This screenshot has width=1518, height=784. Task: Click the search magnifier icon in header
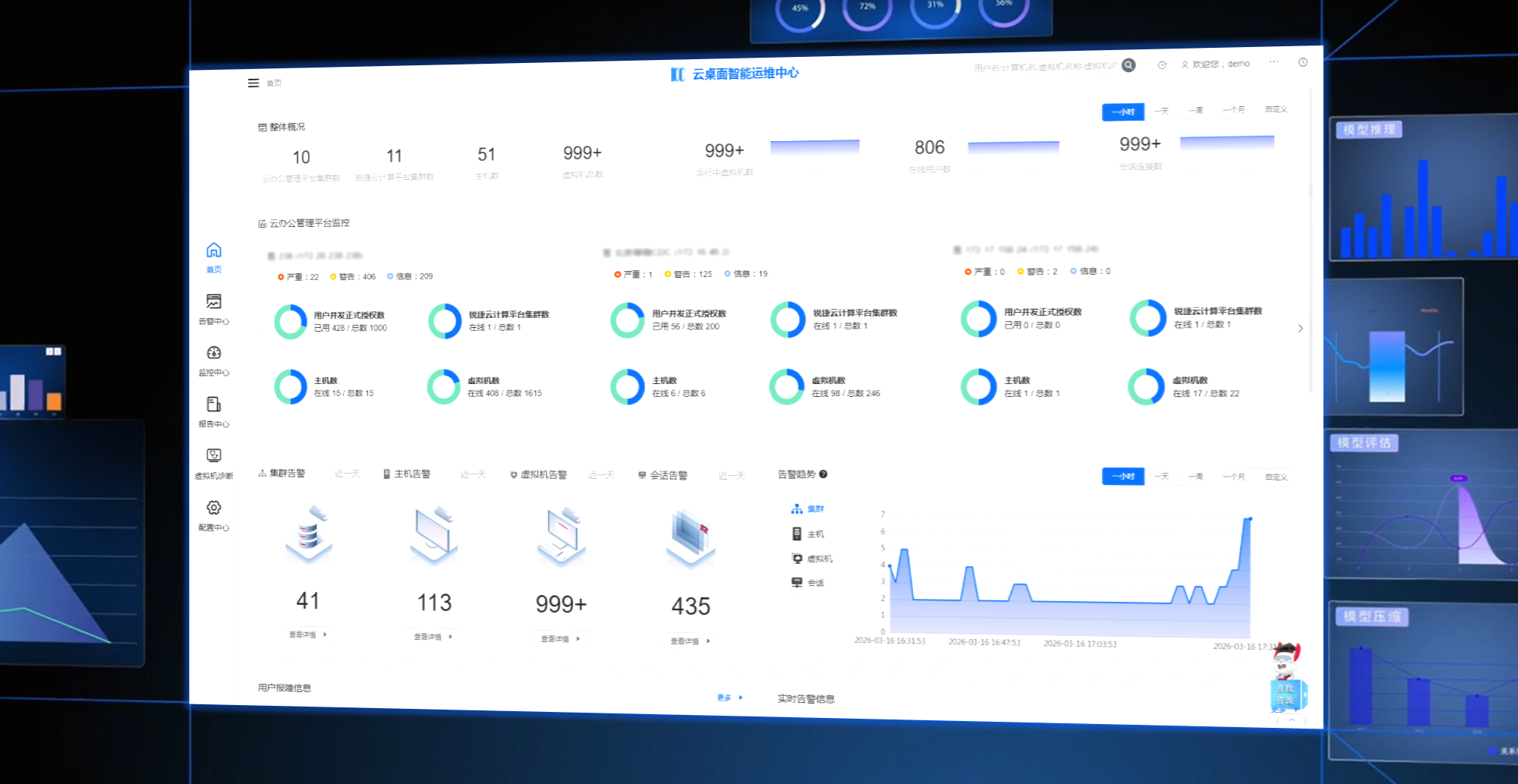[x=1129, y=65]
